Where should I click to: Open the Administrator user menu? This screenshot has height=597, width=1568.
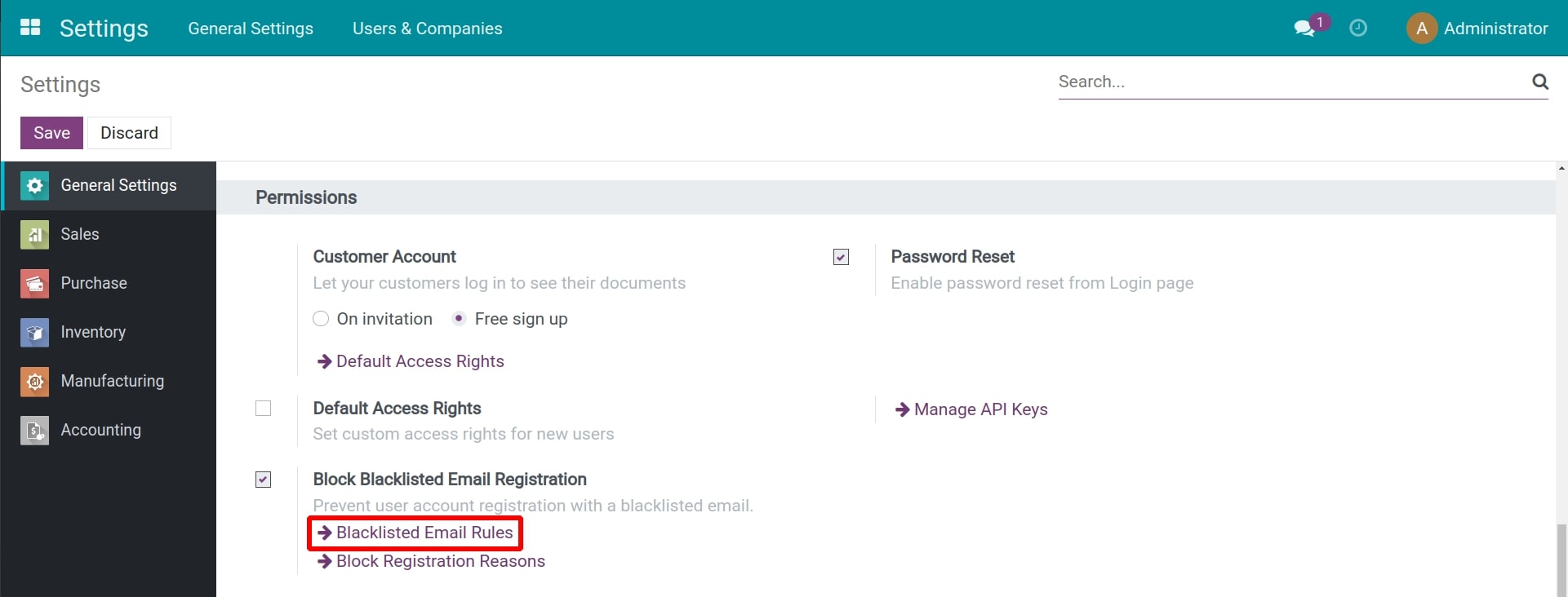point(1477,28)
